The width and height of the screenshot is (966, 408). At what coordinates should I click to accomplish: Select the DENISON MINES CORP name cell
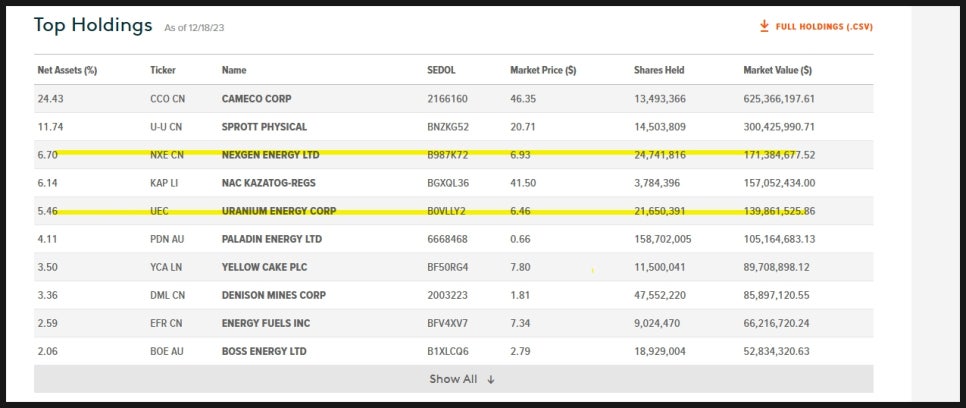274,295
